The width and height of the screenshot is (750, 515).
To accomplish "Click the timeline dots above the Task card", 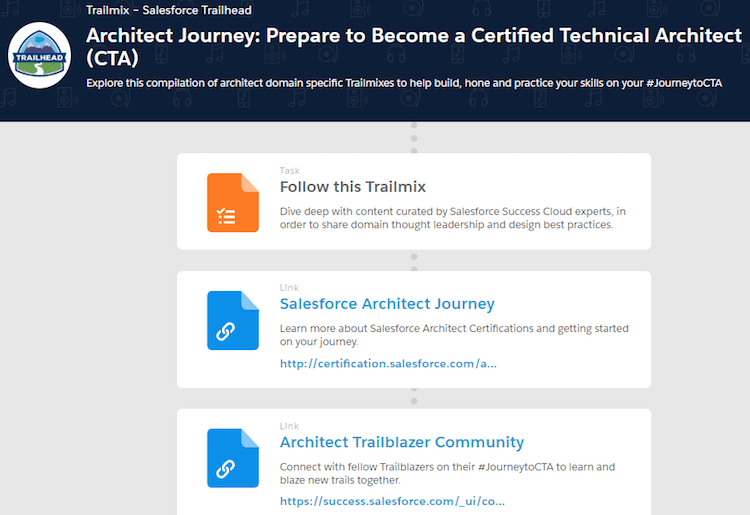I will 414,137.
